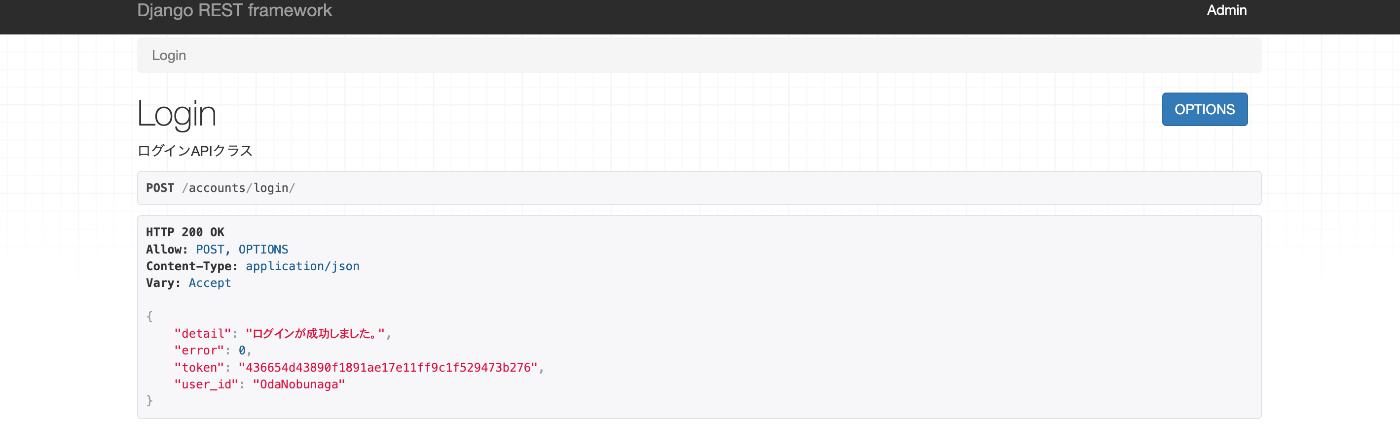The height and width of the screenshot is (445, 1400).
Task: Click the "error": 0 JSON line
Action: pos(213,350)
